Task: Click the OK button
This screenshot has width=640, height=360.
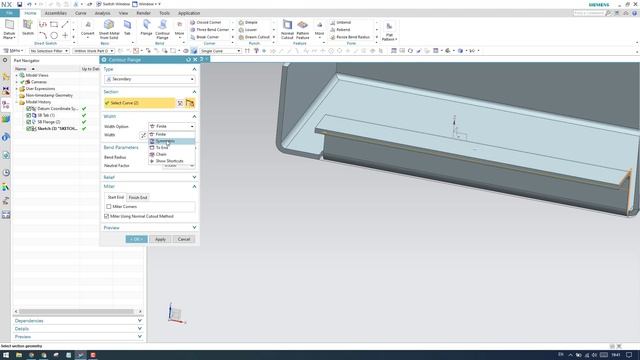Action: (136, 239)
